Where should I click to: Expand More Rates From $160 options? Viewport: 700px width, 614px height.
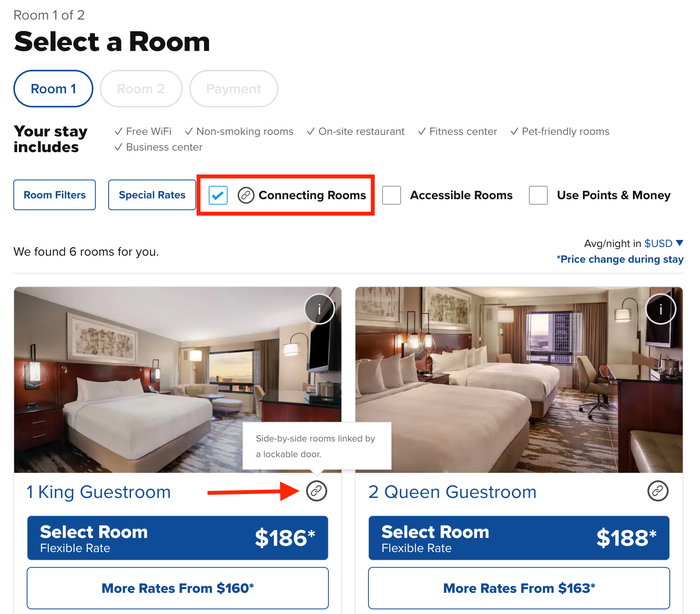(178, 588)
